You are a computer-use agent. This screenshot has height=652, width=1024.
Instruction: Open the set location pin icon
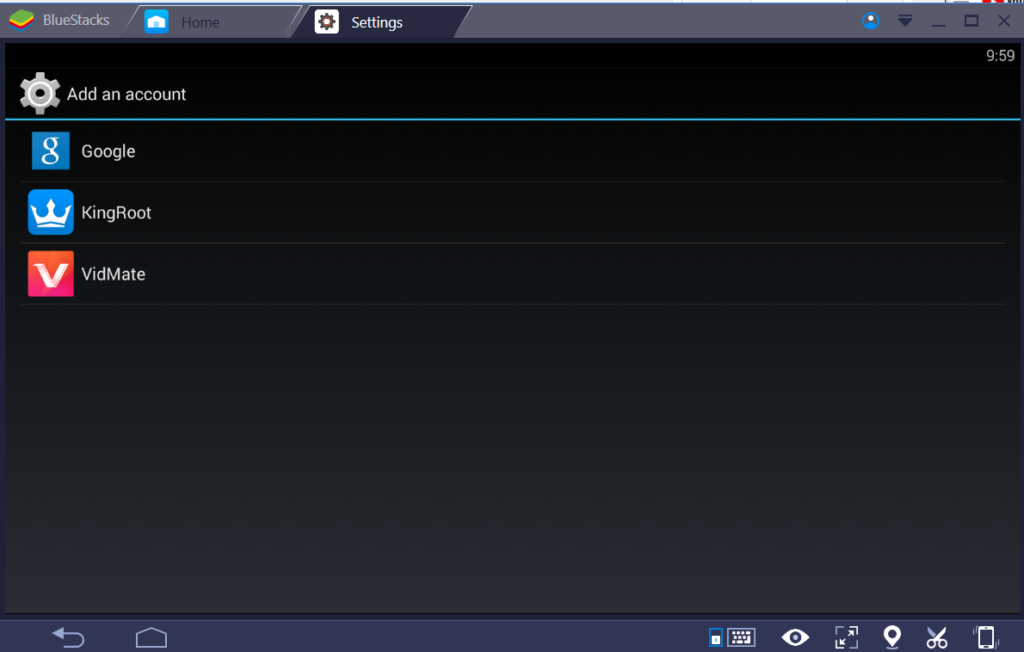point(892,637)
